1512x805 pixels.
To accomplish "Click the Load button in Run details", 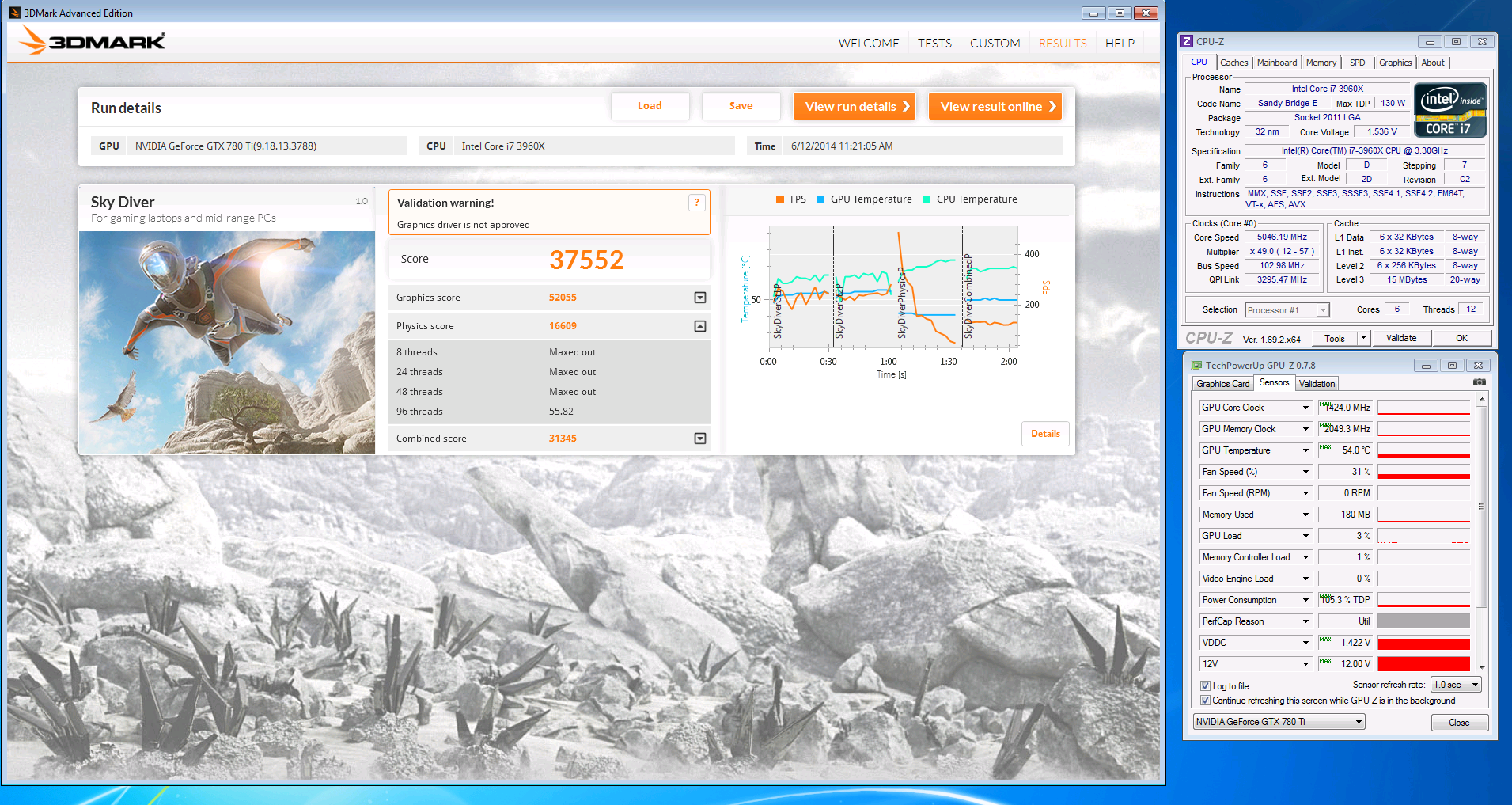I will coord(650,106).
